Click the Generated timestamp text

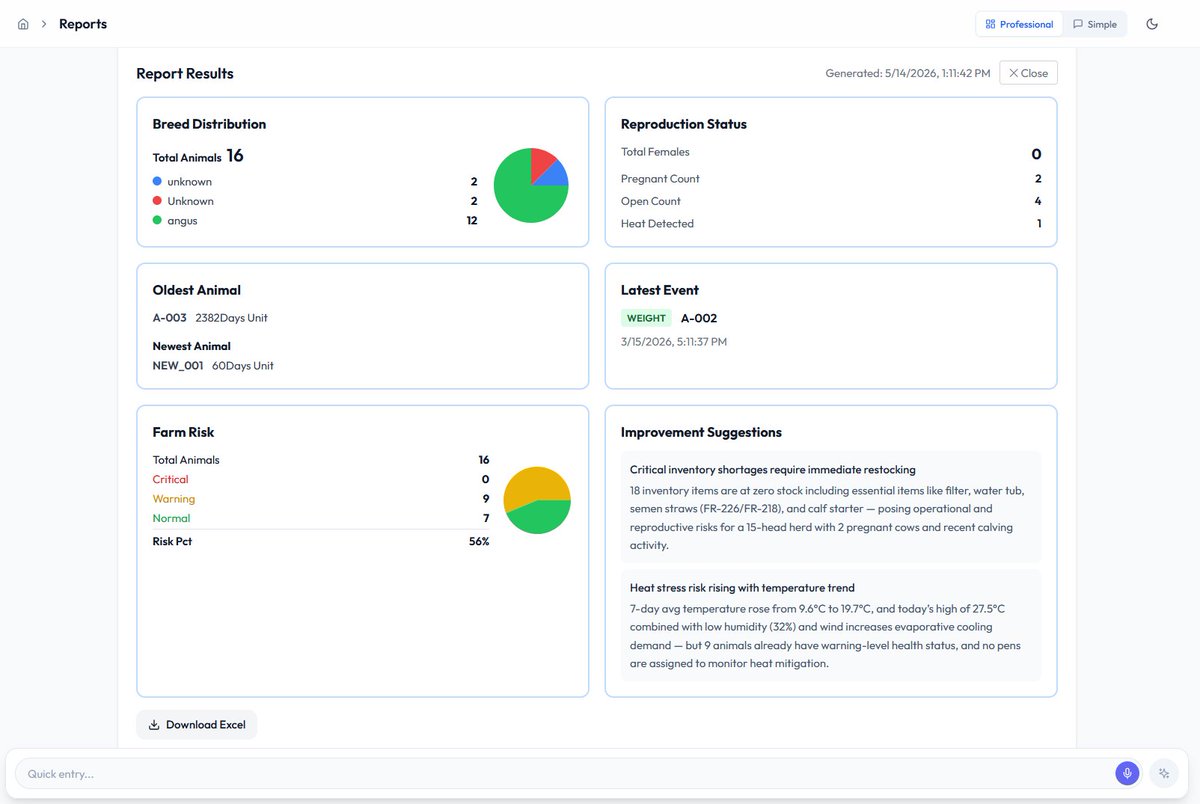tap(908, 73)
